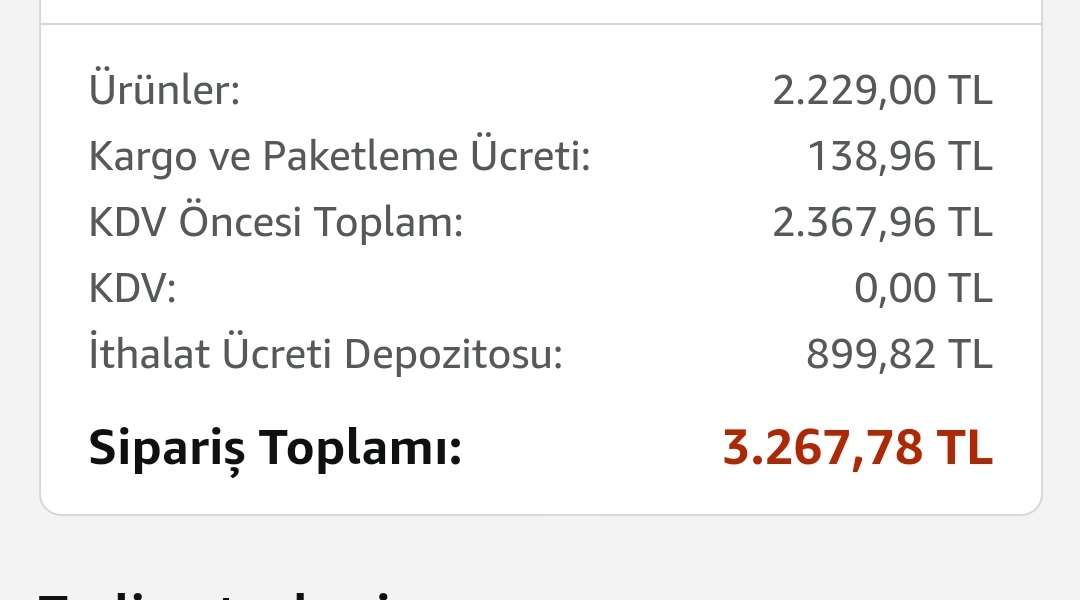Tap the İthalat Ücreti Depozitosu label
Viewport: 1080px width, 600px height.
pos(326,354)
